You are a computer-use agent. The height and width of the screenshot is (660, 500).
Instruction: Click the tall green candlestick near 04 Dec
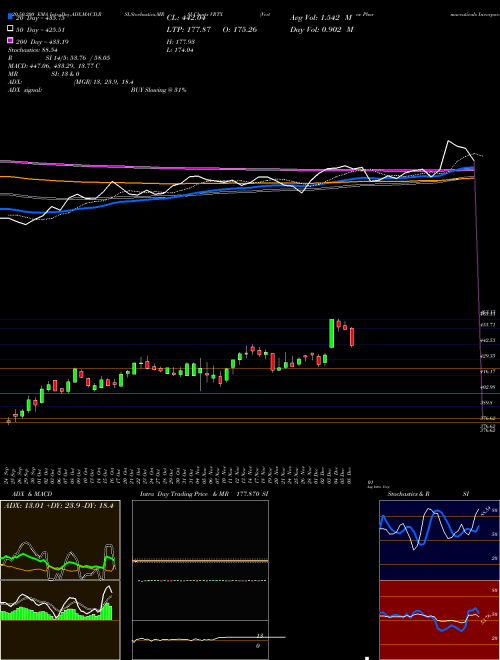332,333
